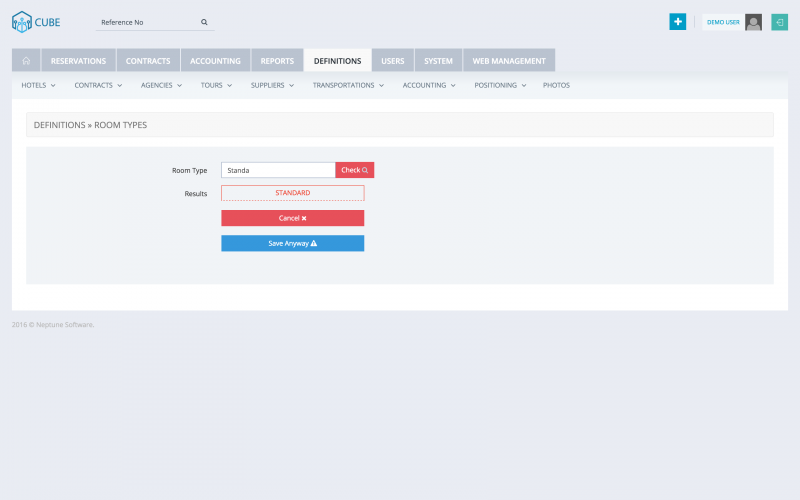Switch to the Accounting main tab
Image resolution: width=800 pixels, height=500 pixels.
point(215,61)
